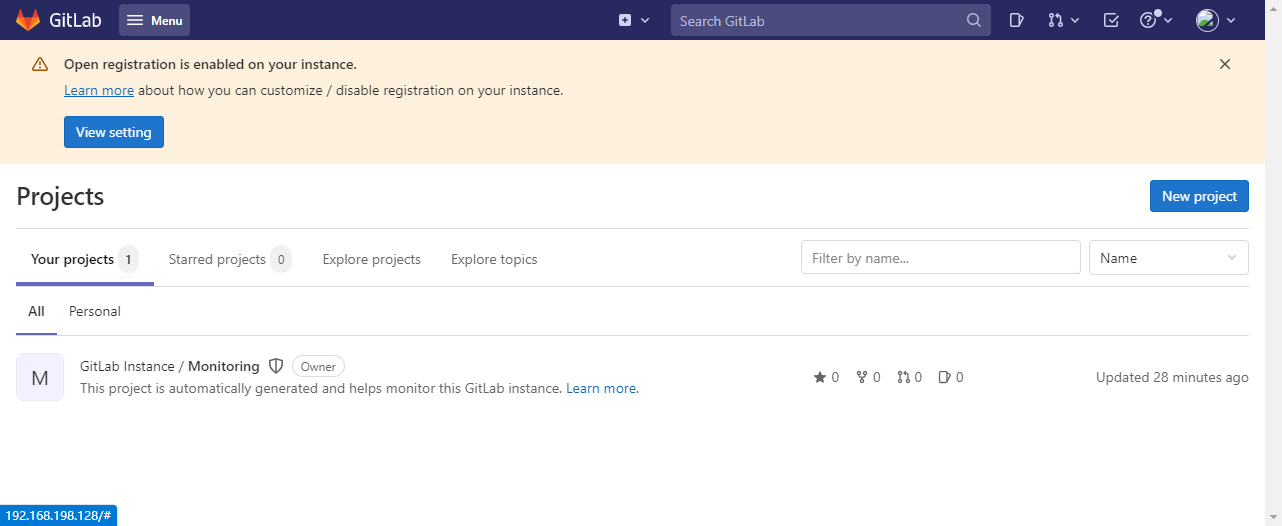Click the Filter by name field
The height and width of the screenshot is (526, 1282).
pyautogui.click(x=941, y=257)
